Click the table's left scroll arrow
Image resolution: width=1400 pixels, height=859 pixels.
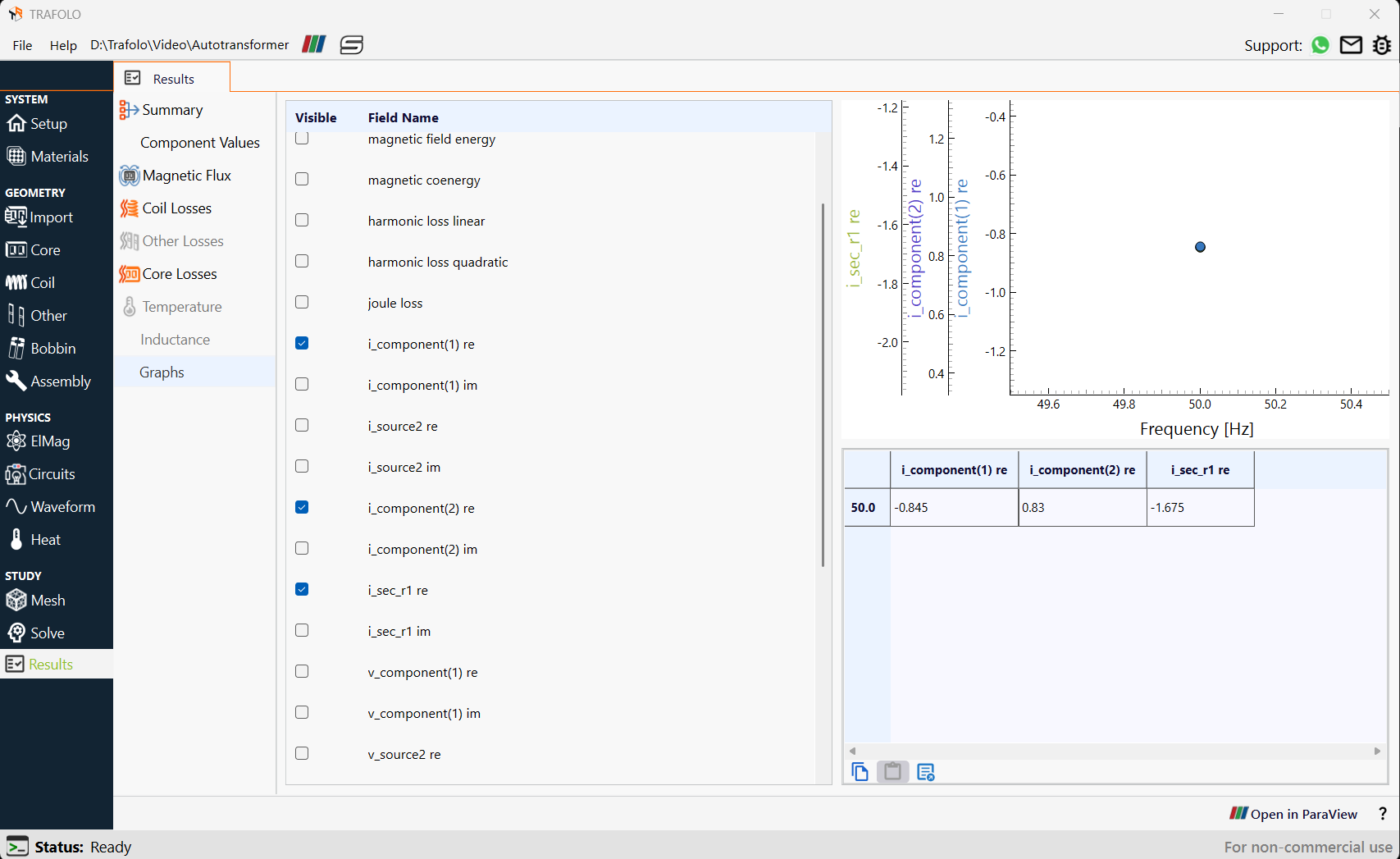853,751
